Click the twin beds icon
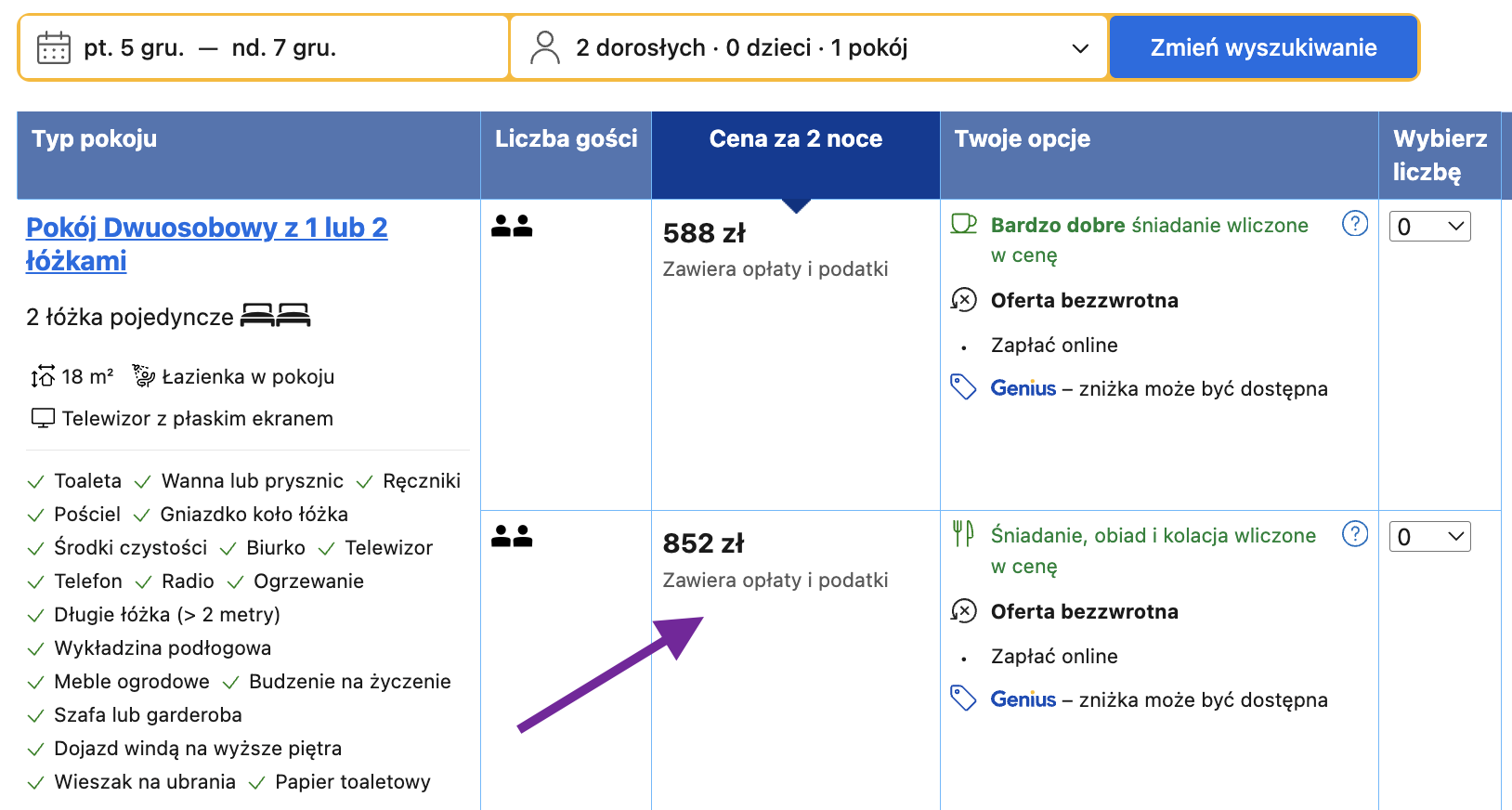The height and width of the screenshot is (810, 1512). [x=276, y=316]
